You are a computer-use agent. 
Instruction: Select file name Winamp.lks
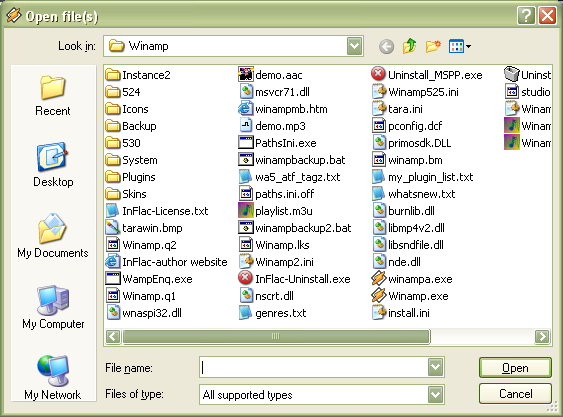pos(282,245)
